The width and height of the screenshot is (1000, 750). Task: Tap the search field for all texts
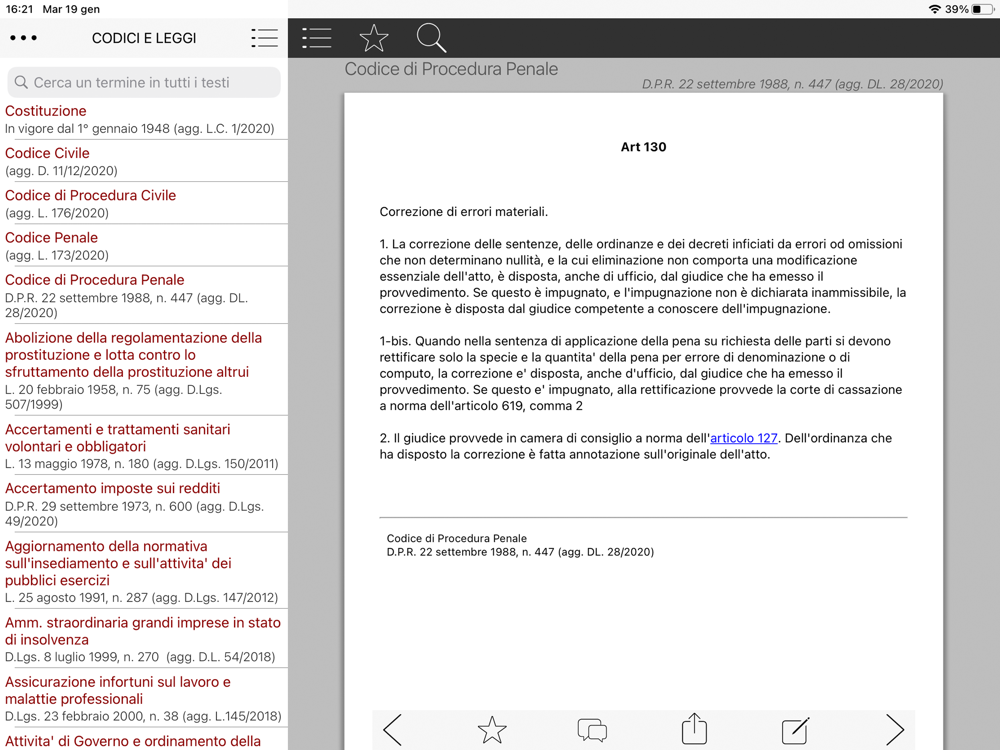tap(144, 82)
